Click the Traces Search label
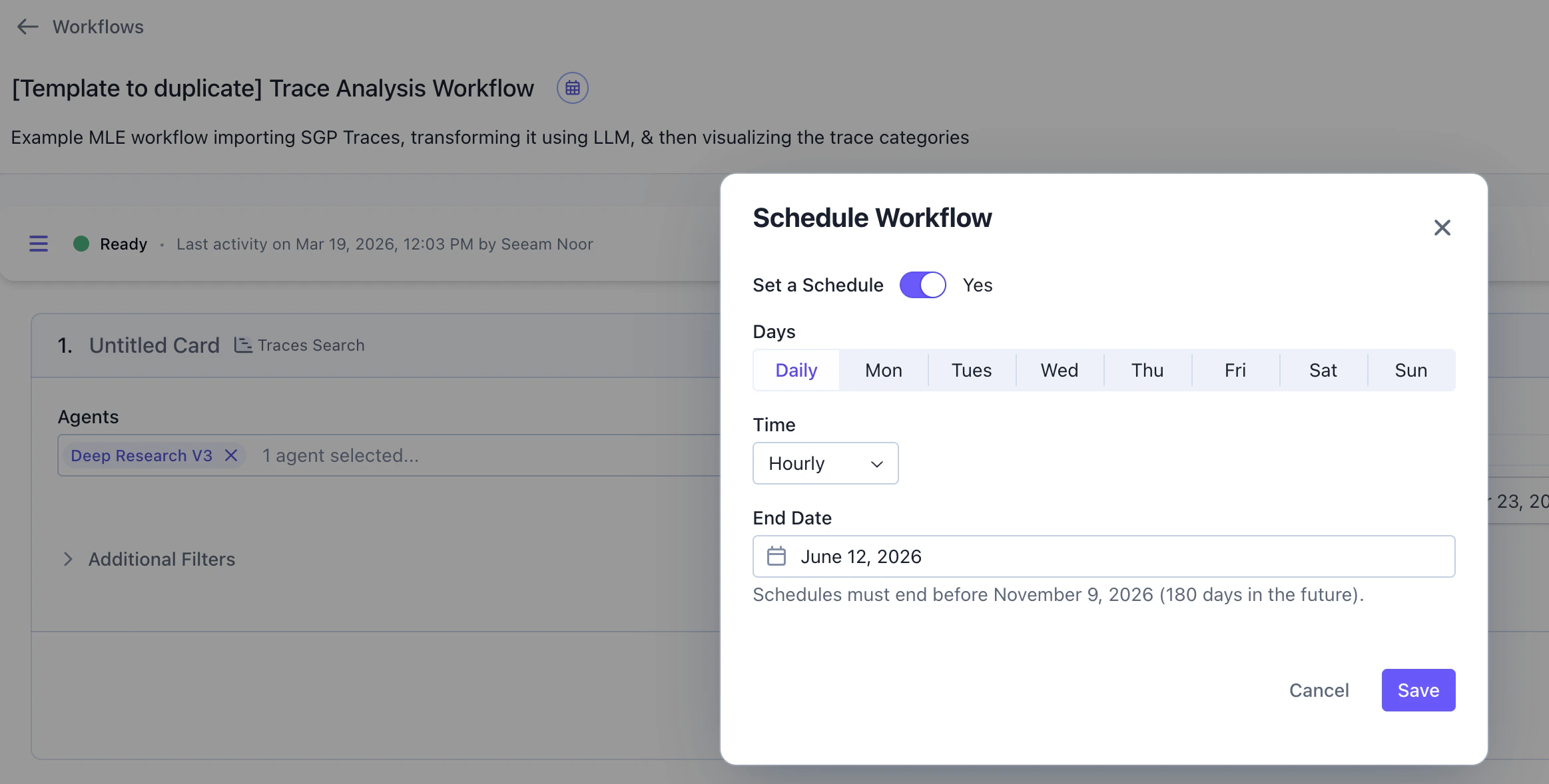1549x784 pixels. point(311,345)
